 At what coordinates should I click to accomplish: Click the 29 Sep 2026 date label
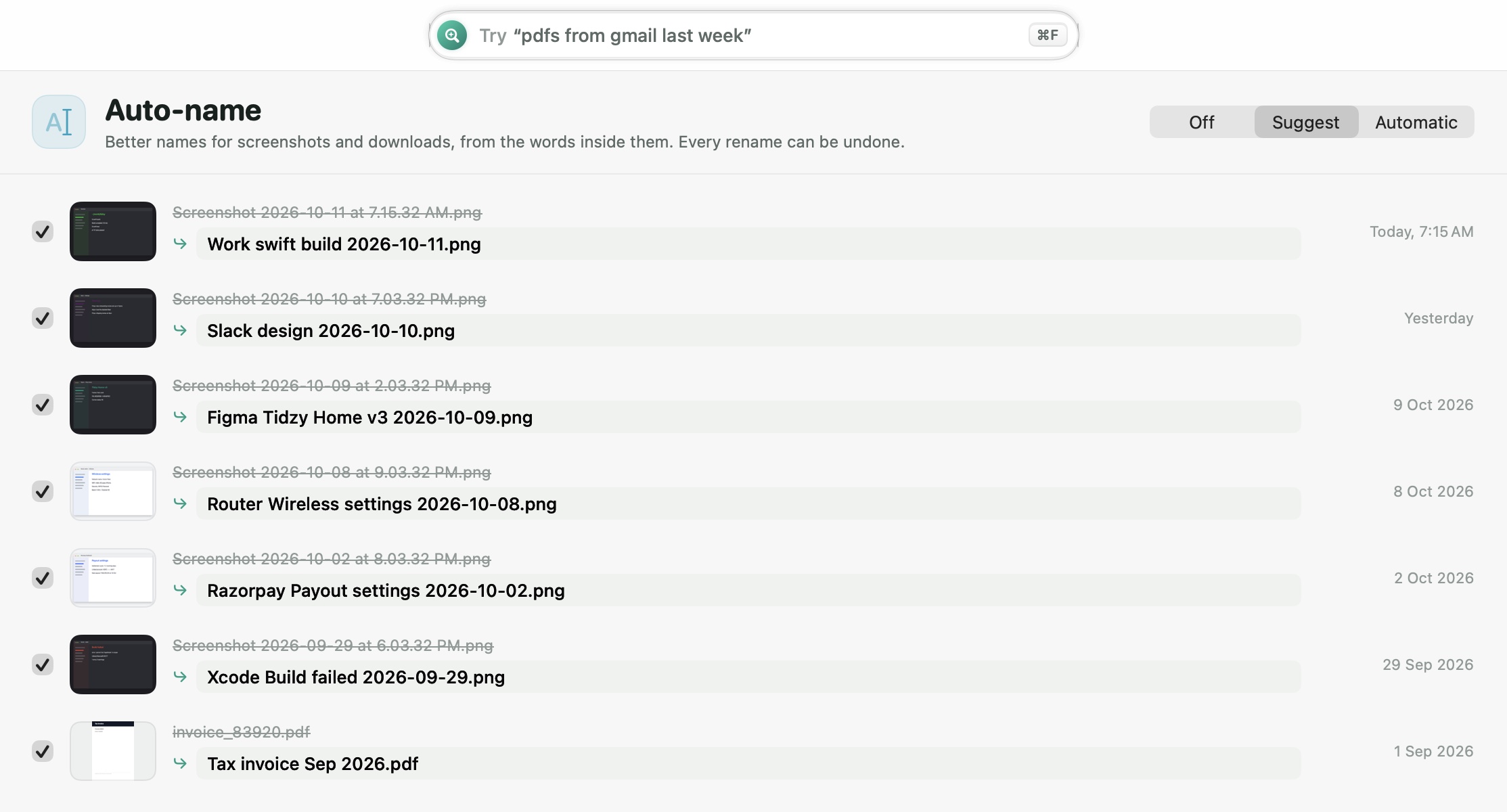coord(1428,664)
